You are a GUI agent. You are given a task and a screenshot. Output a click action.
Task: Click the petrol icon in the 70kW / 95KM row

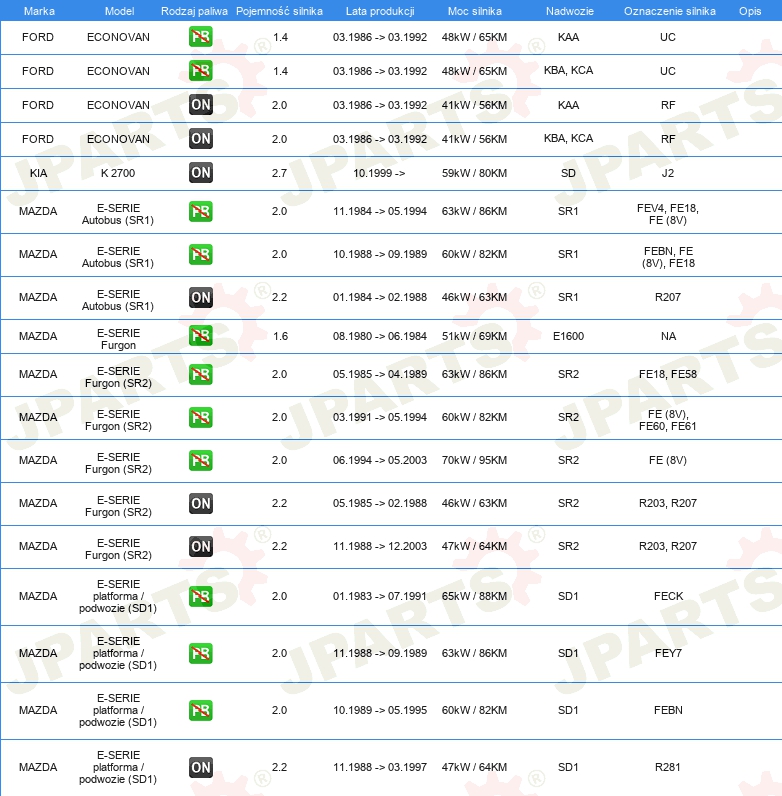click(x=201, y=460)
